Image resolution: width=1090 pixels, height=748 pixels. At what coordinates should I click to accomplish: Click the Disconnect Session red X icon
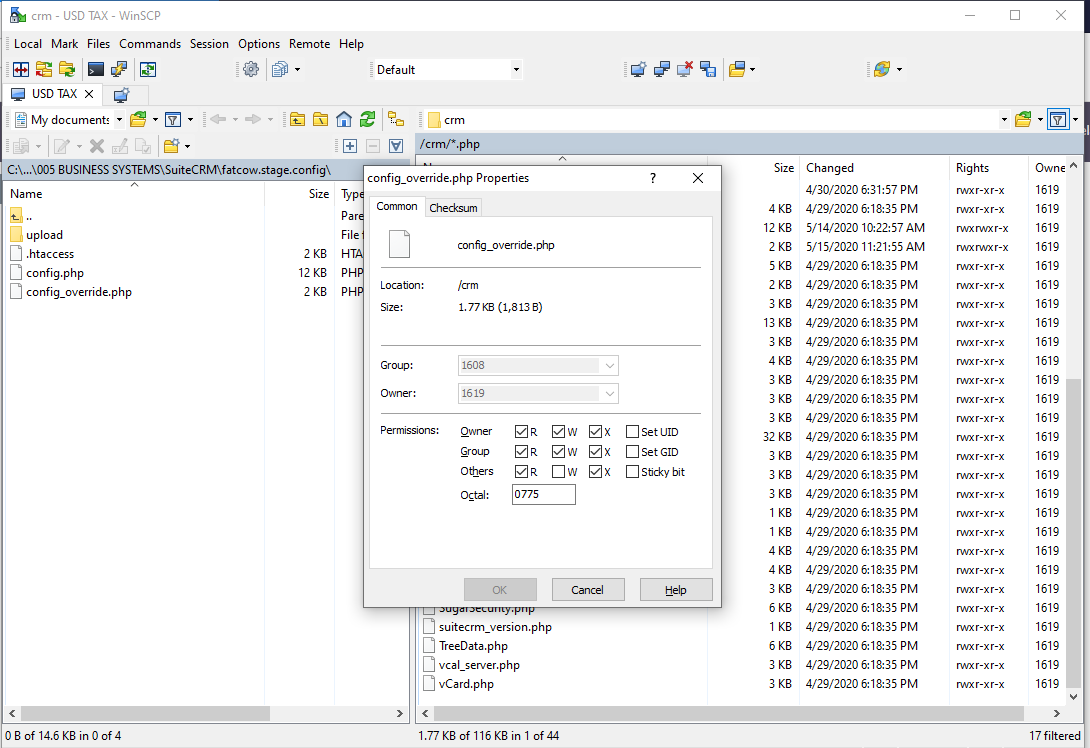(x=685, y=70)
